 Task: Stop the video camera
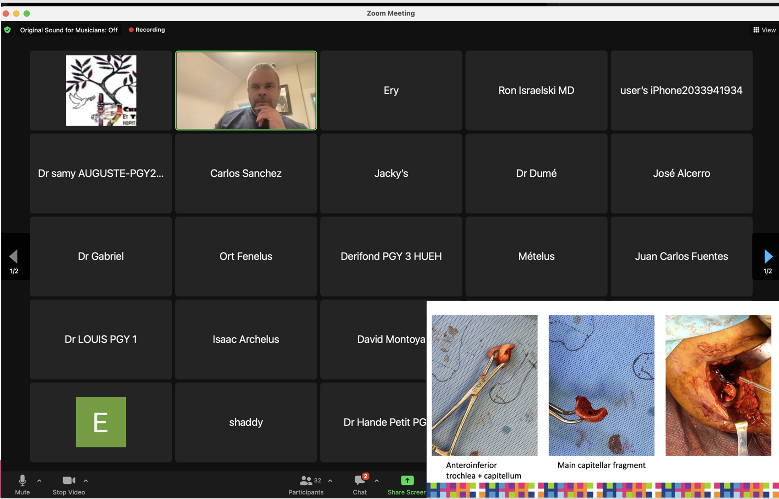69,484
